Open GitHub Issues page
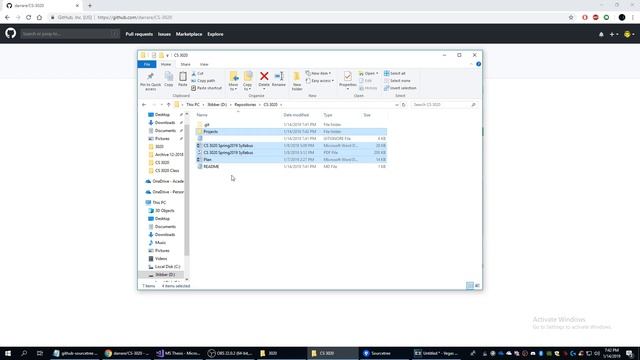The width and height of the screenshot is (640, 360). coord(164,34)
